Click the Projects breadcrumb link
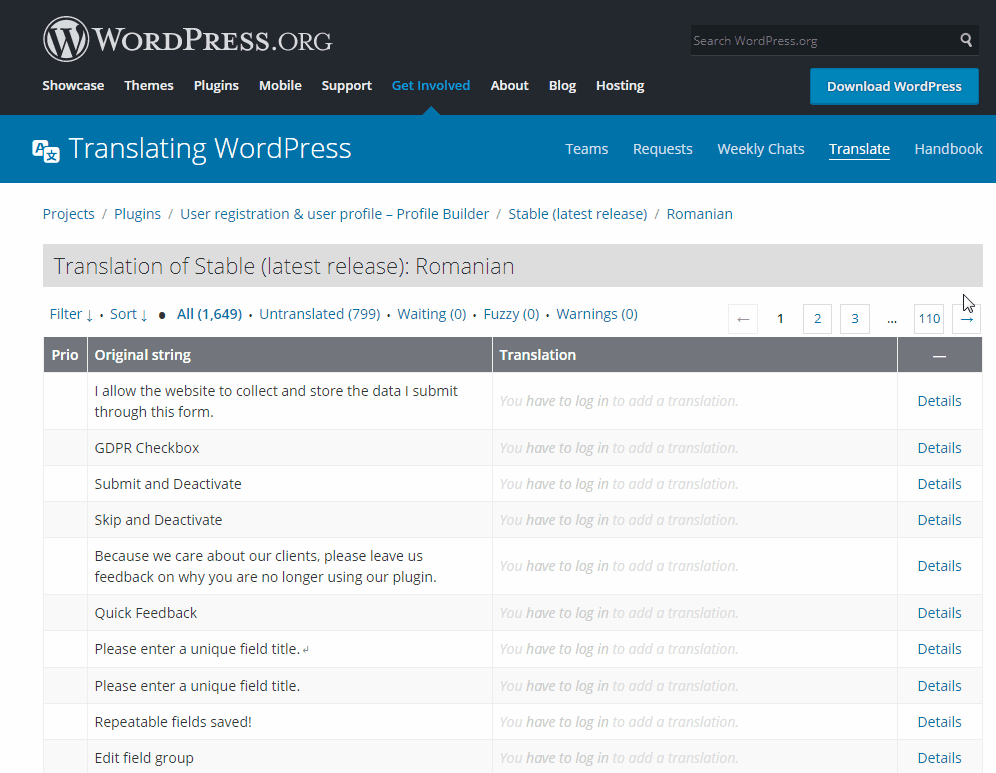This screenshot has height=773, width=996. [69, 214]
